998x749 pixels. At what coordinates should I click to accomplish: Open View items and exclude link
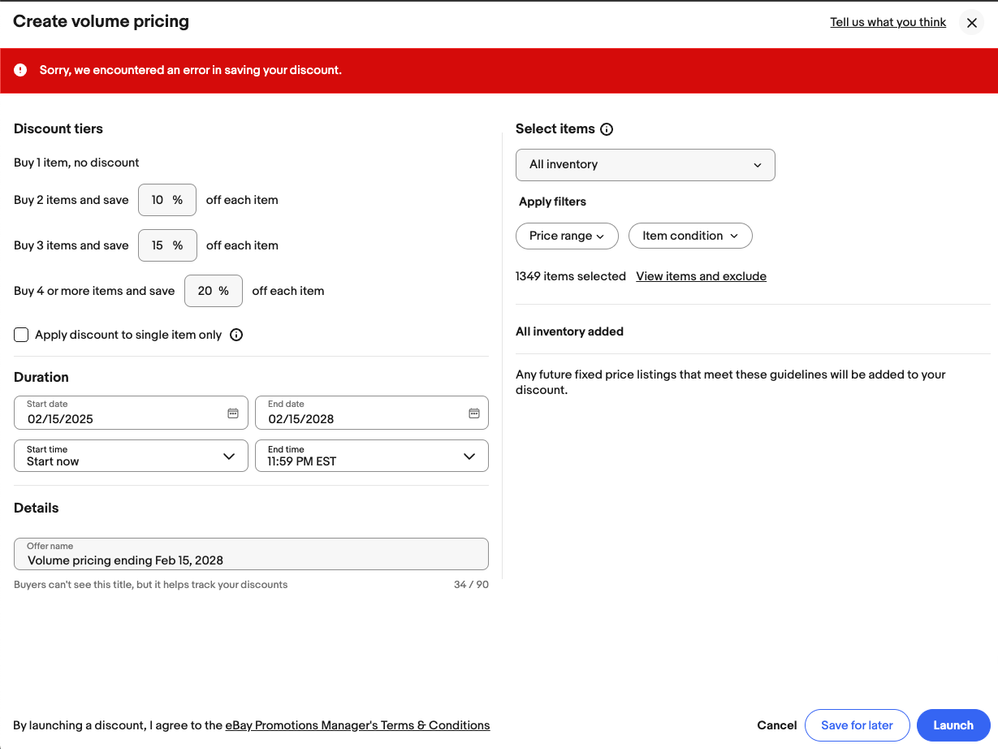click(x=701, y=276)
